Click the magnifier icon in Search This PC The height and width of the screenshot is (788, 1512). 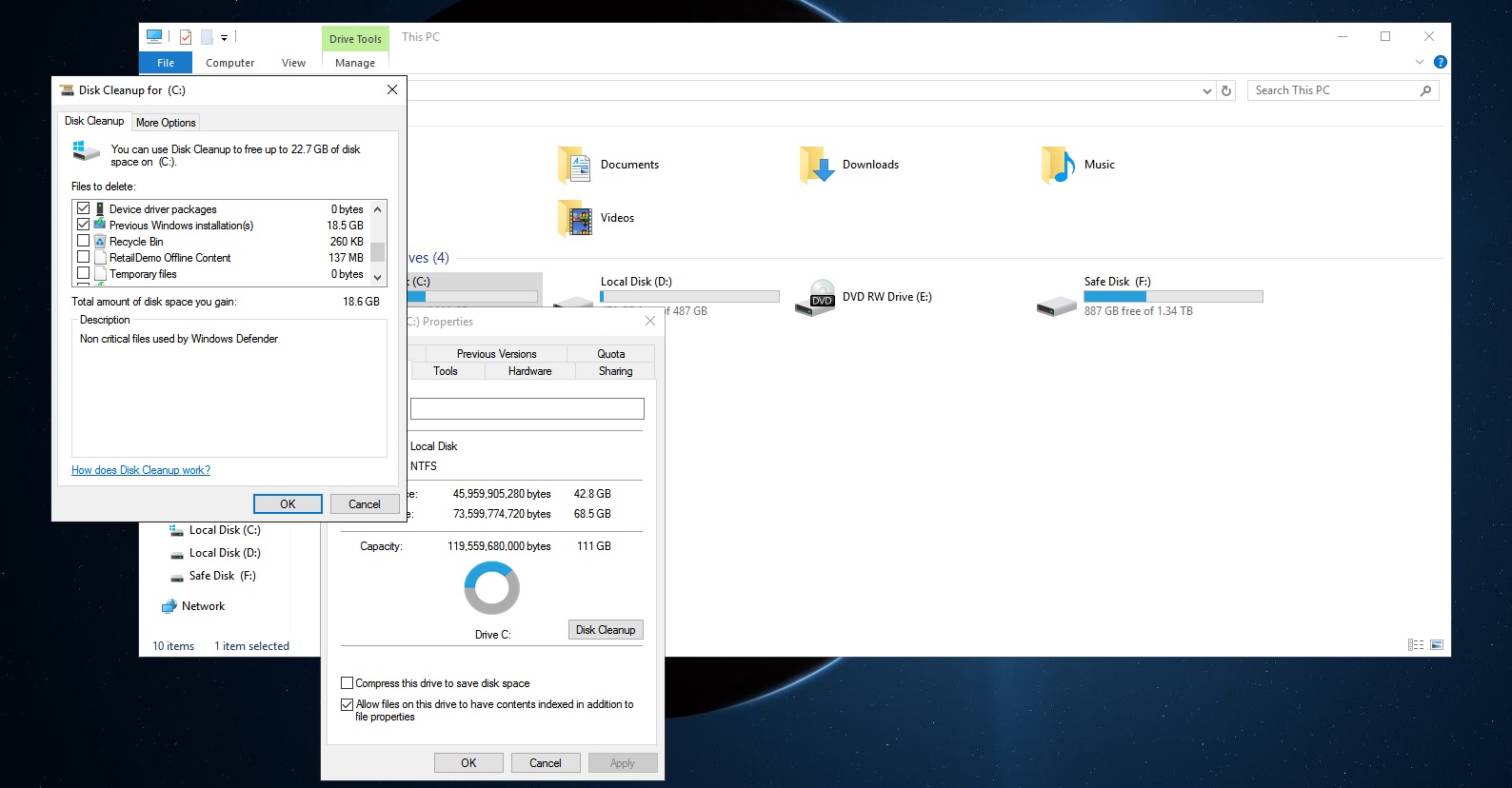[1425, 90]
